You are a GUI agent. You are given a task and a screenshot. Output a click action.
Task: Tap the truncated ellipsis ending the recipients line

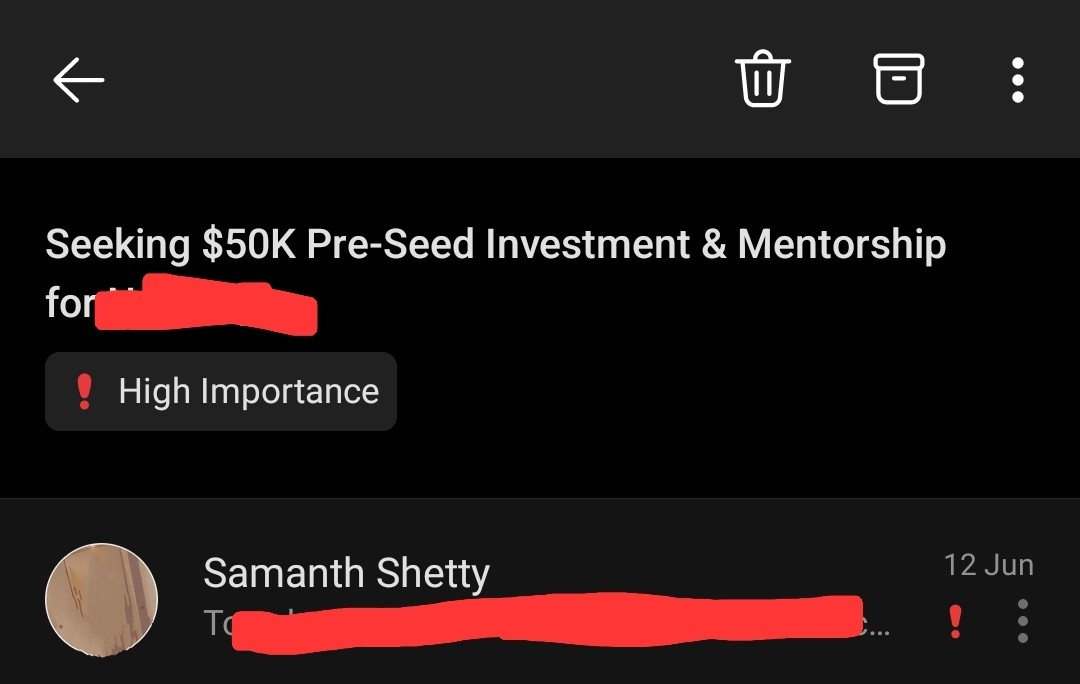coord(876,626)
